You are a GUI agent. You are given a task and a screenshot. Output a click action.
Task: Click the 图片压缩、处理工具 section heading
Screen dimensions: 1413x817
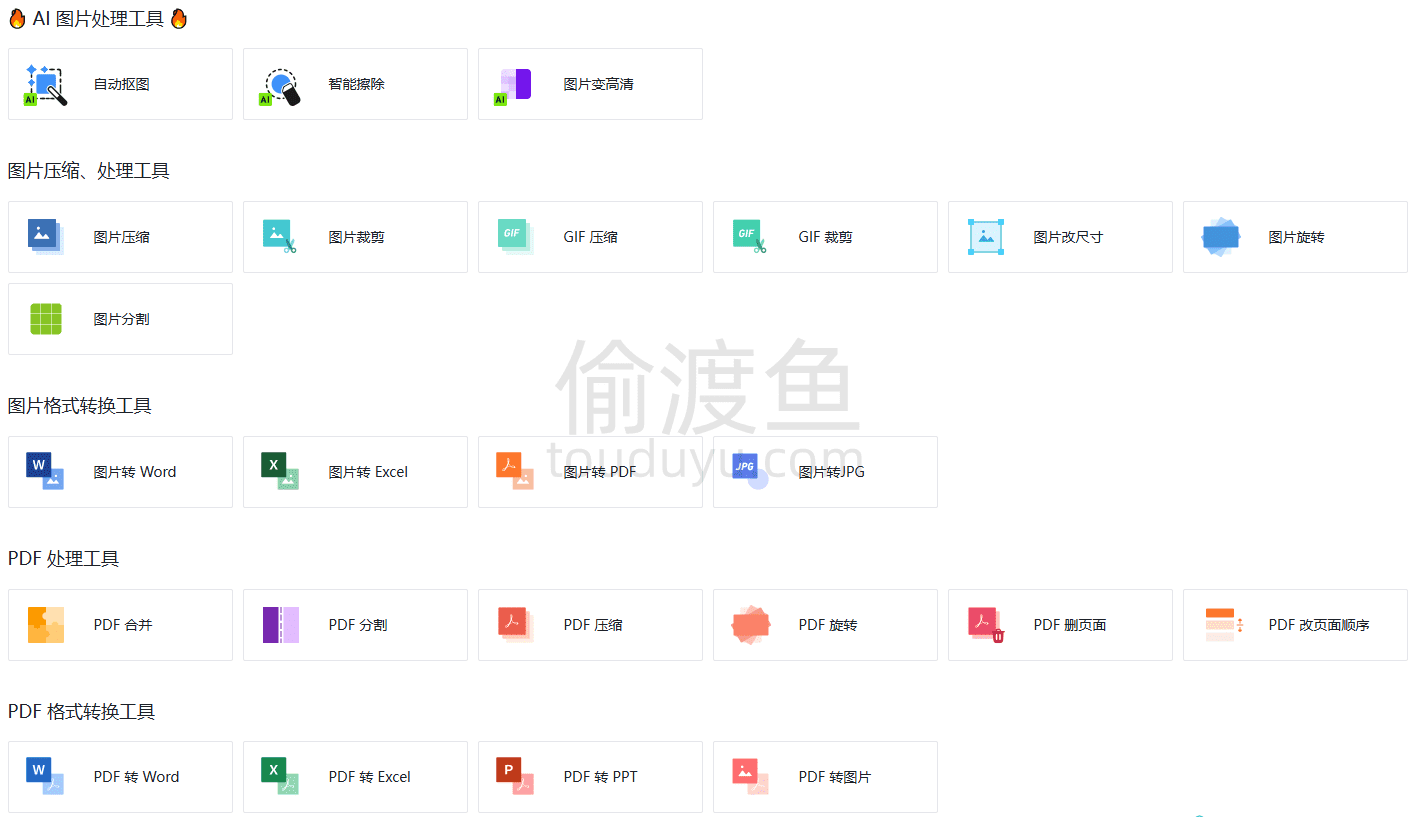pos(89,171)
